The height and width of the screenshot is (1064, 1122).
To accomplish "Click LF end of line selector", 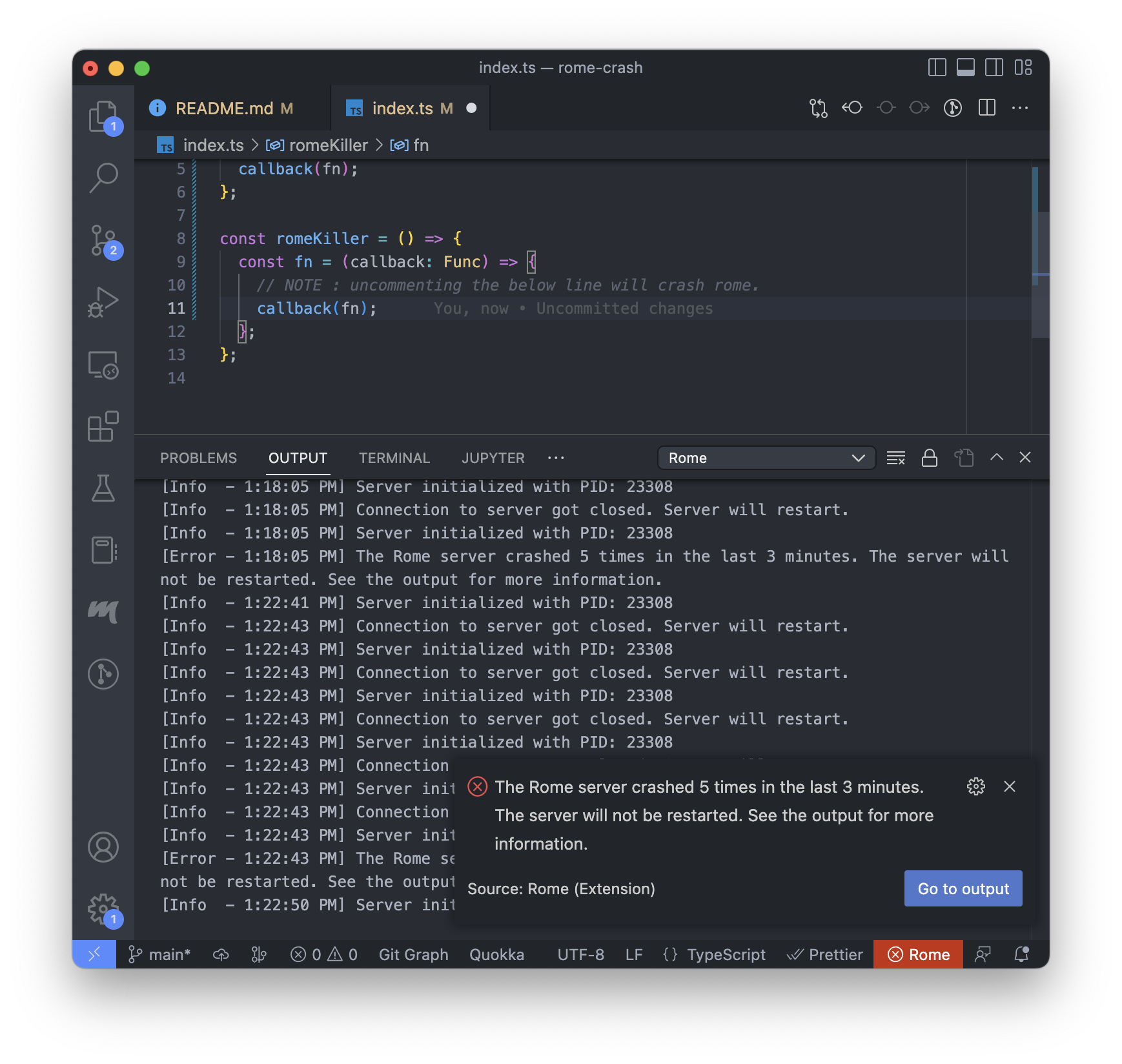I will 634,954.
